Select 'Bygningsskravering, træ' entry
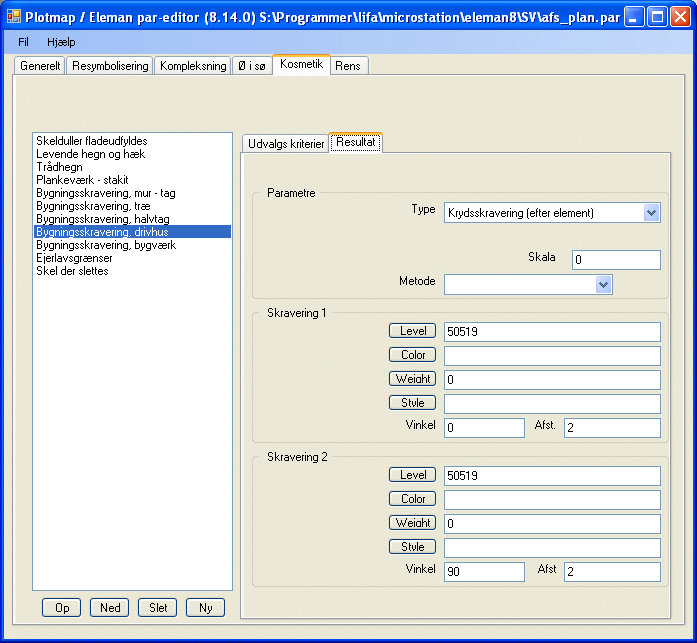The image size is (697, 643). click(x=132, y=206)
